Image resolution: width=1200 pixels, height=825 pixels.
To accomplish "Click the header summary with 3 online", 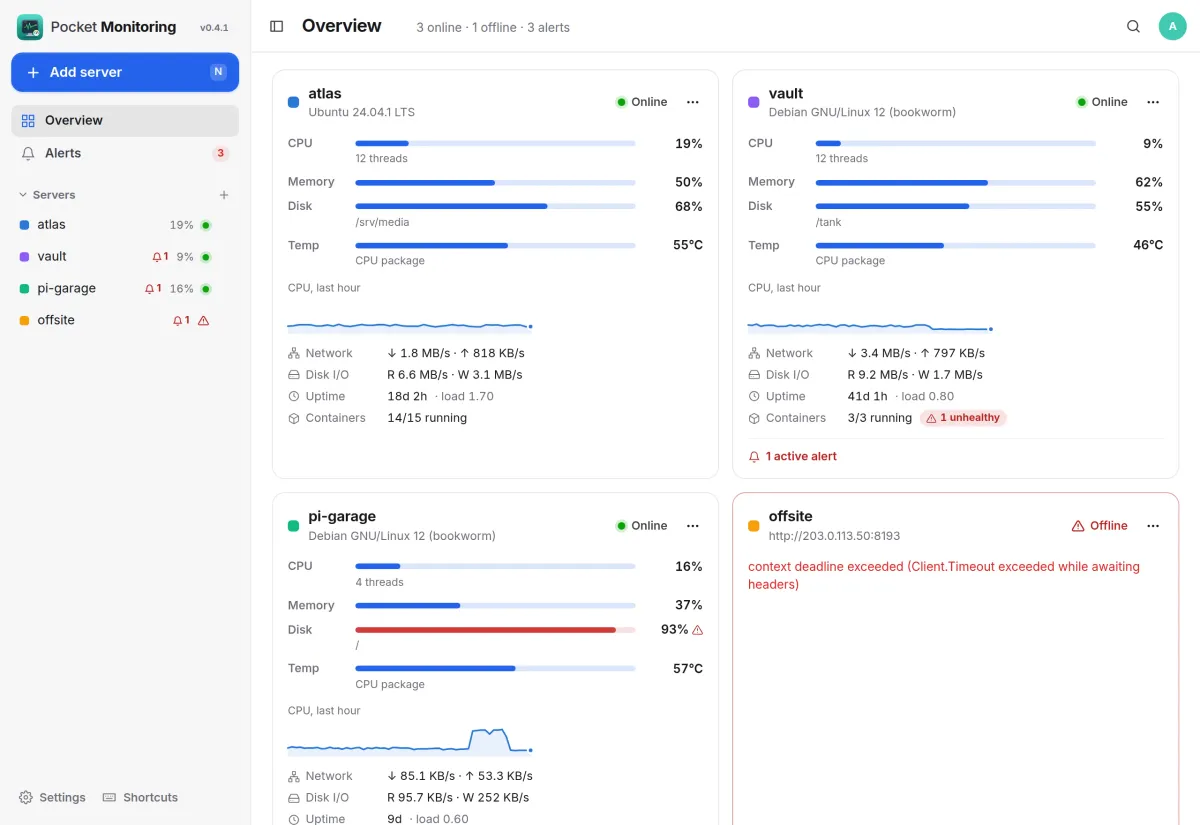I will click(x=493, y=28).
